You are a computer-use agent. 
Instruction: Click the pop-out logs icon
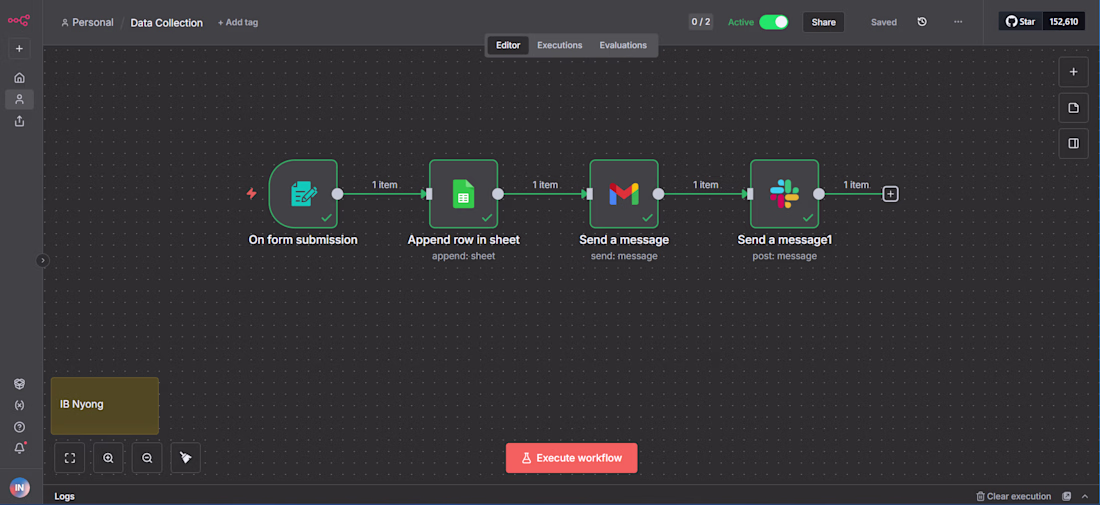click(x=1067, y=496)
